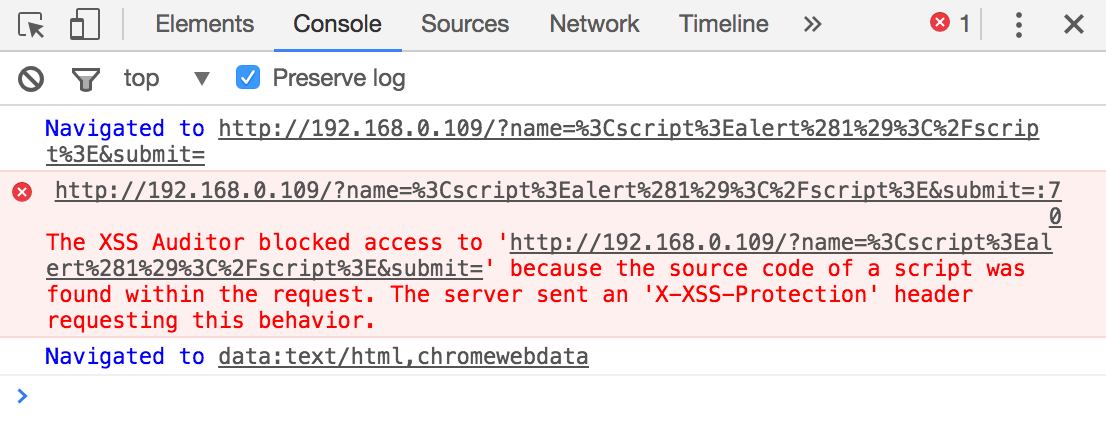Open the Timeline tab
Viewport: 1106px width, 426px height.
723,25
